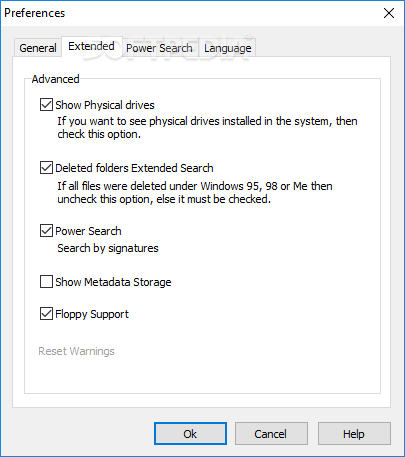Click the physical drives description text
The width and height of the screenshot is (405, 457).
point(207,128)
